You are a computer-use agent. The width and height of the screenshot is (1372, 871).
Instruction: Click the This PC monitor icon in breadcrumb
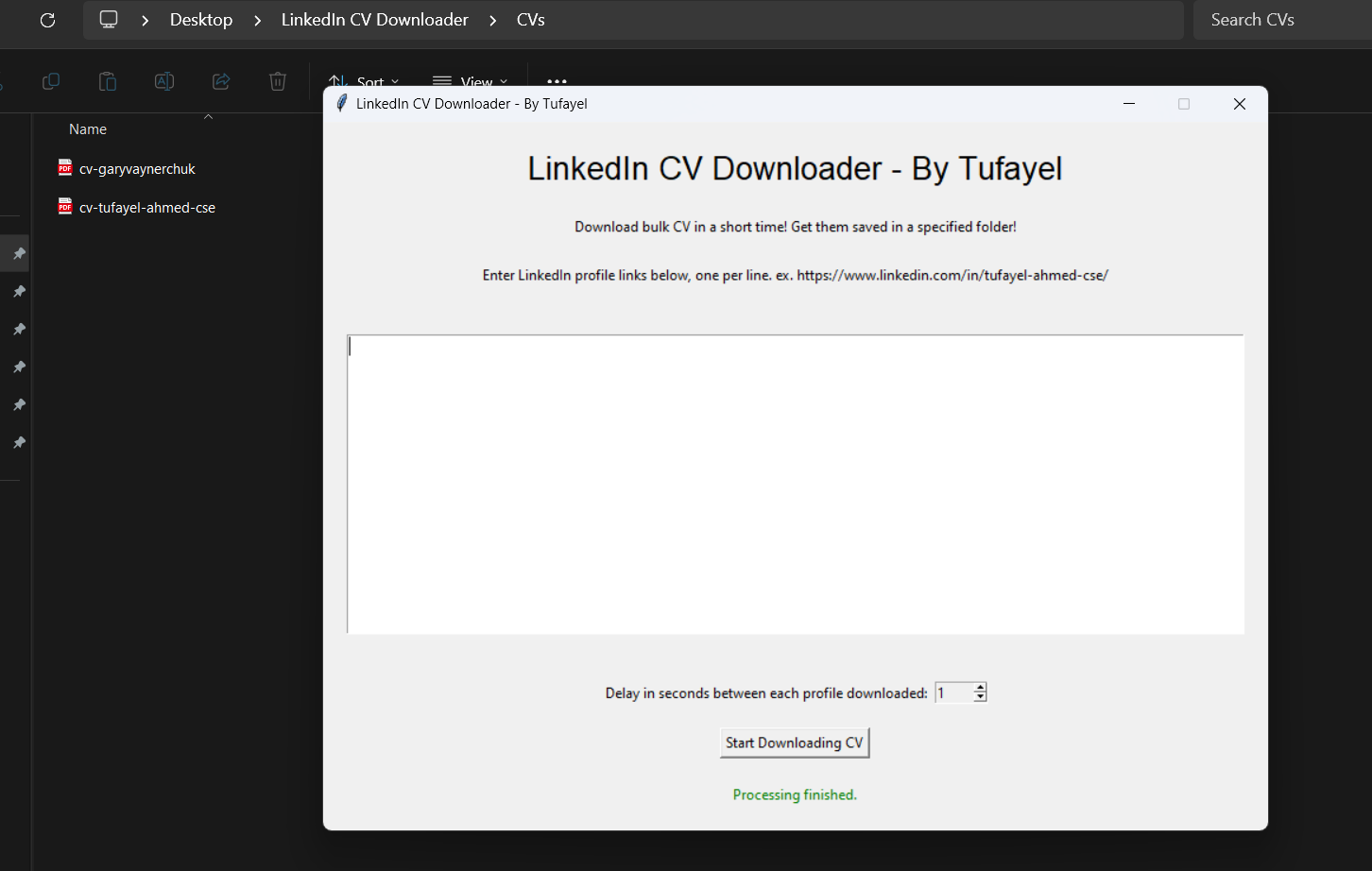109,20
